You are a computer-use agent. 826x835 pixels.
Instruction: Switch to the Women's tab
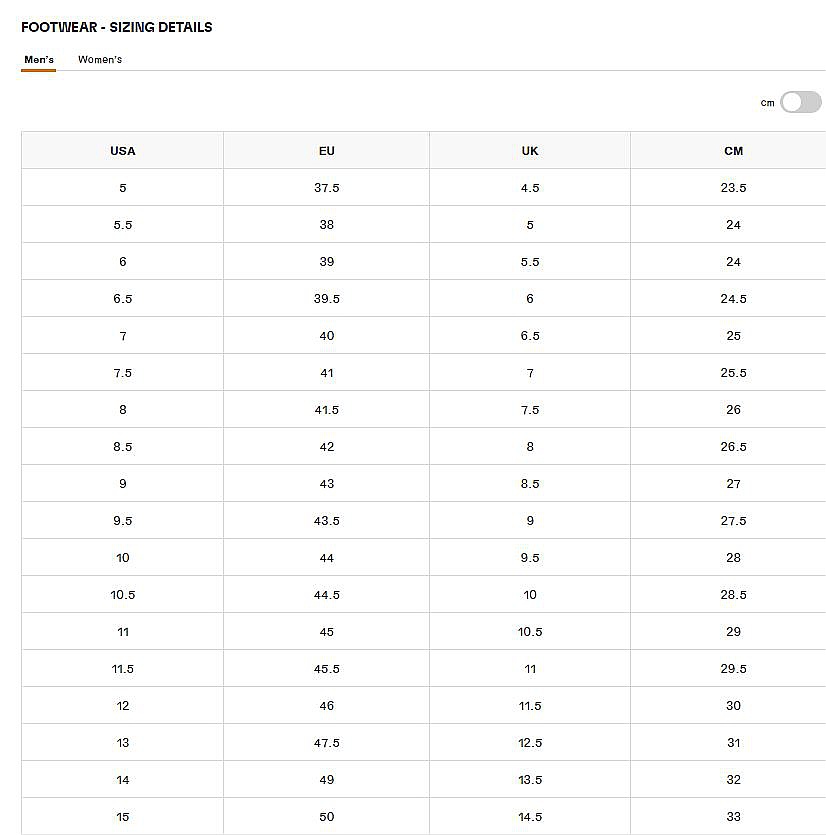coord(100,60)
